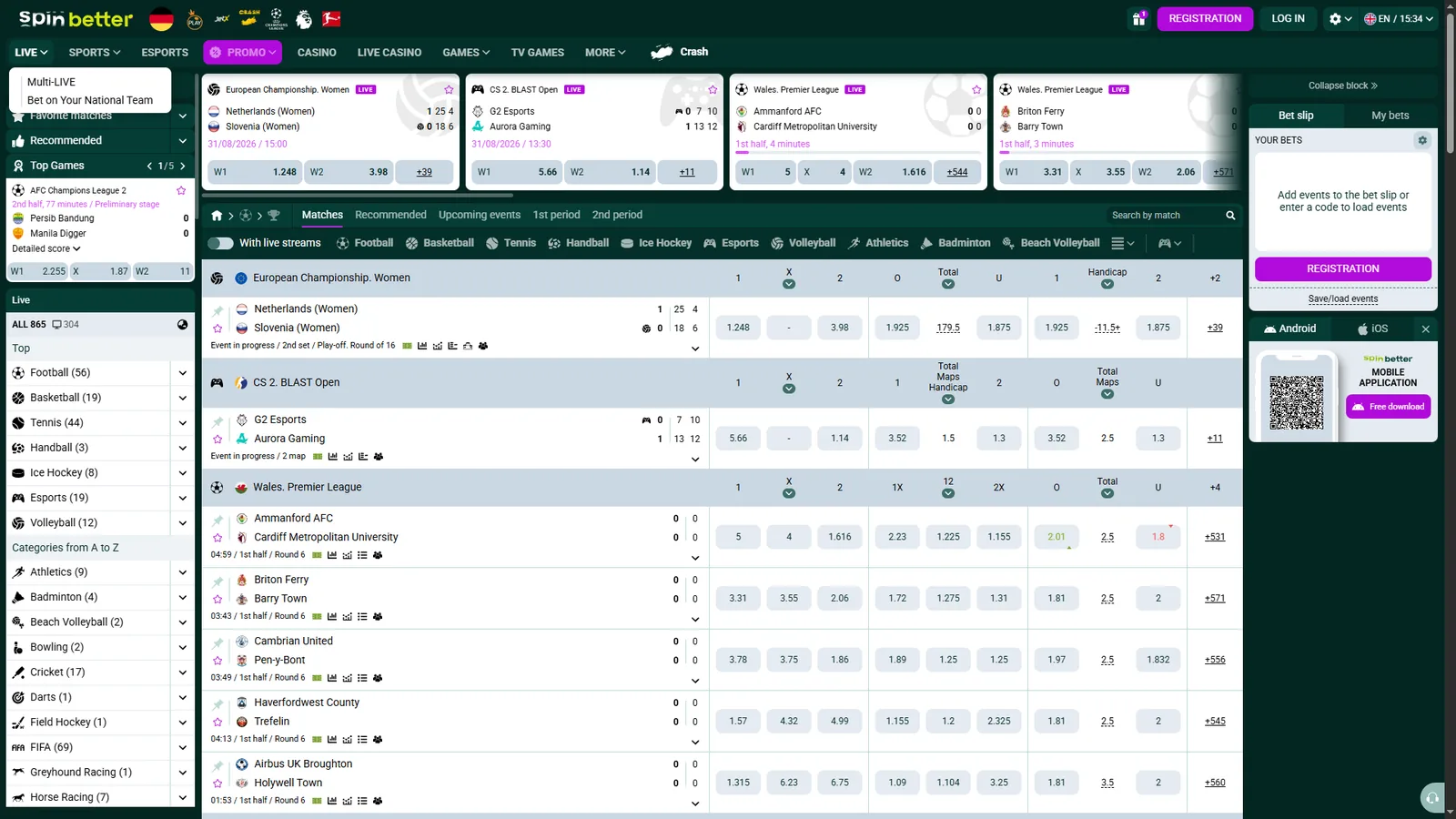The width and height of the screenshot is (1456, 819).
Task: Star the Ammanford AFC match row
Action: [217, 537]
